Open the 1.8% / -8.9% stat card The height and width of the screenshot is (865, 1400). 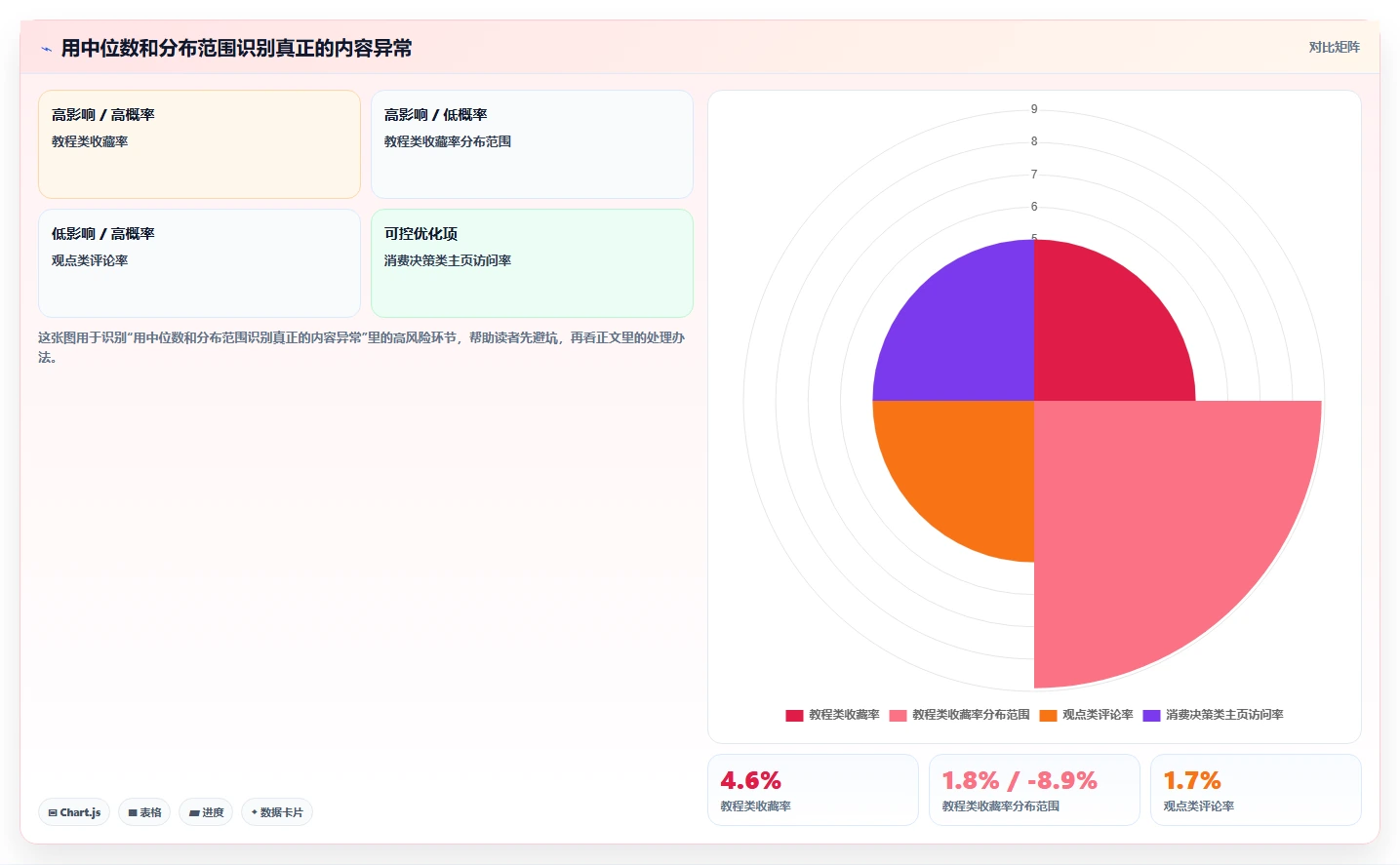pyautogui.click(x=1034, y=790)
